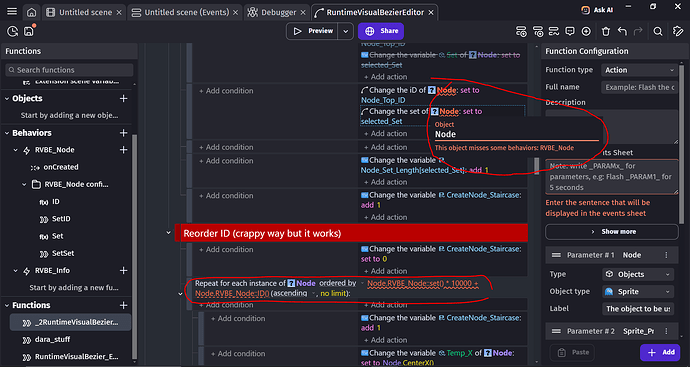Click the undo arrow icon
The image size is (690, 367).
pyautogui.click(x=622, y=31)
